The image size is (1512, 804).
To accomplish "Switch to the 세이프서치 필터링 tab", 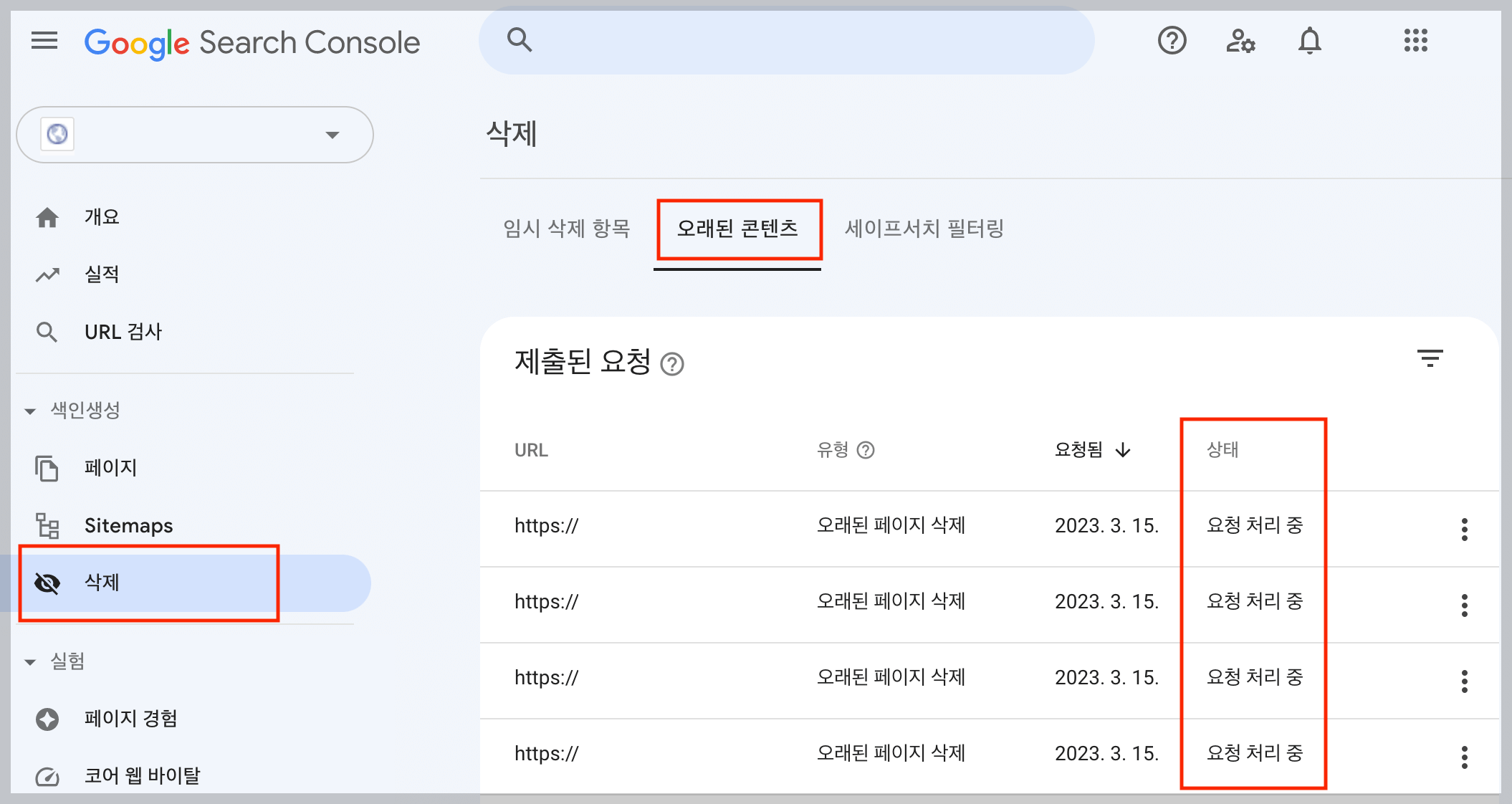I will [x=924, y=229].
